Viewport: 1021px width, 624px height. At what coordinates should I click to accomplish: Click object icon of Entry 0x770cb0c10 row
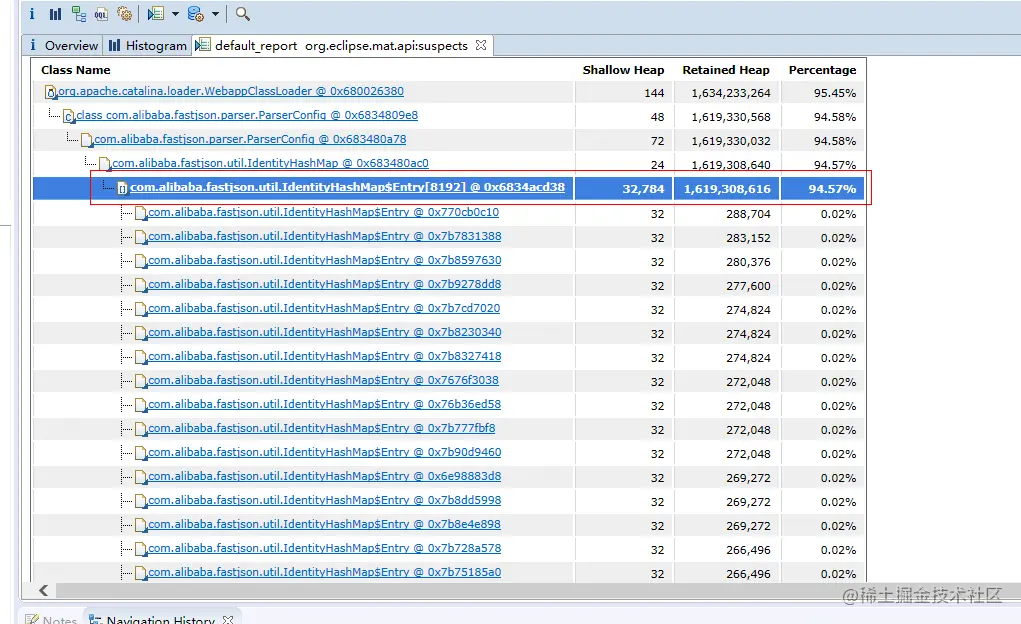point(141,214)
